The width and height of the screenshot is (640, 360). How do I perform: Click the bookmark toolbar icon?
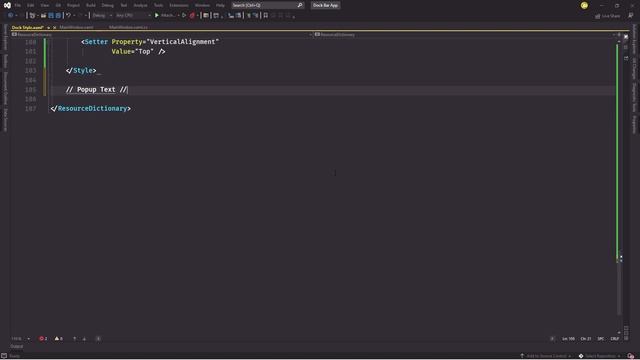pos(266,16)
